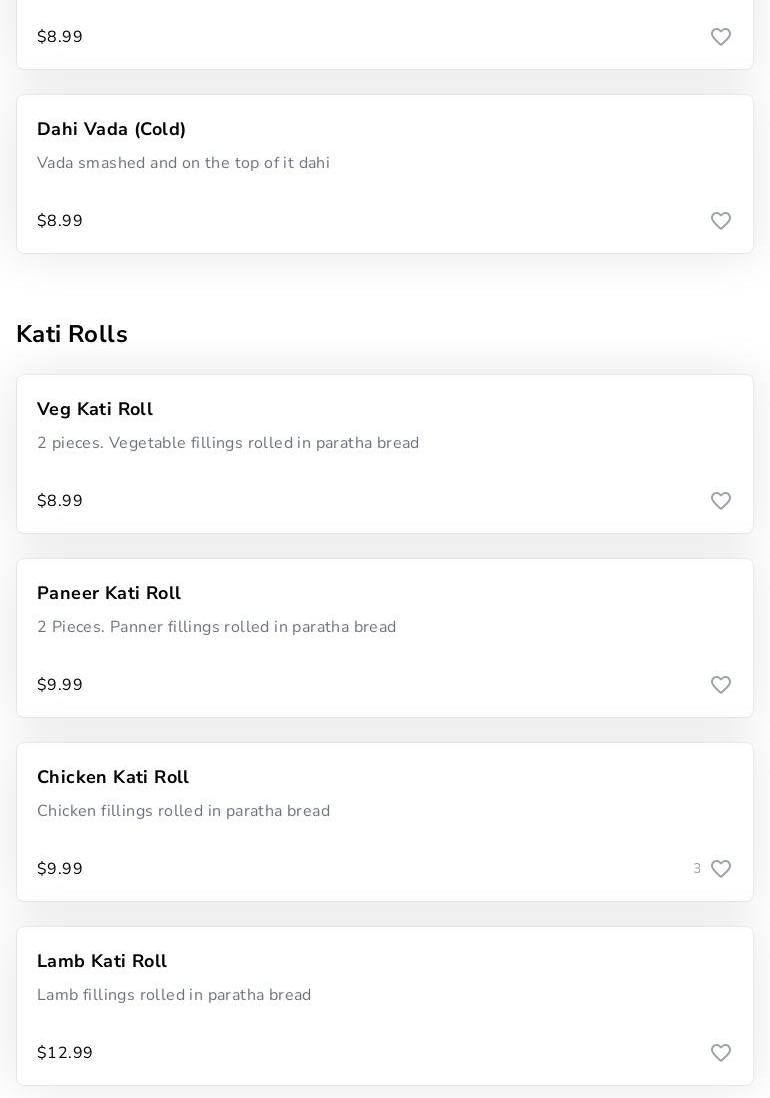Click heart icon on Veg Kati Roll

click(721, 501)
